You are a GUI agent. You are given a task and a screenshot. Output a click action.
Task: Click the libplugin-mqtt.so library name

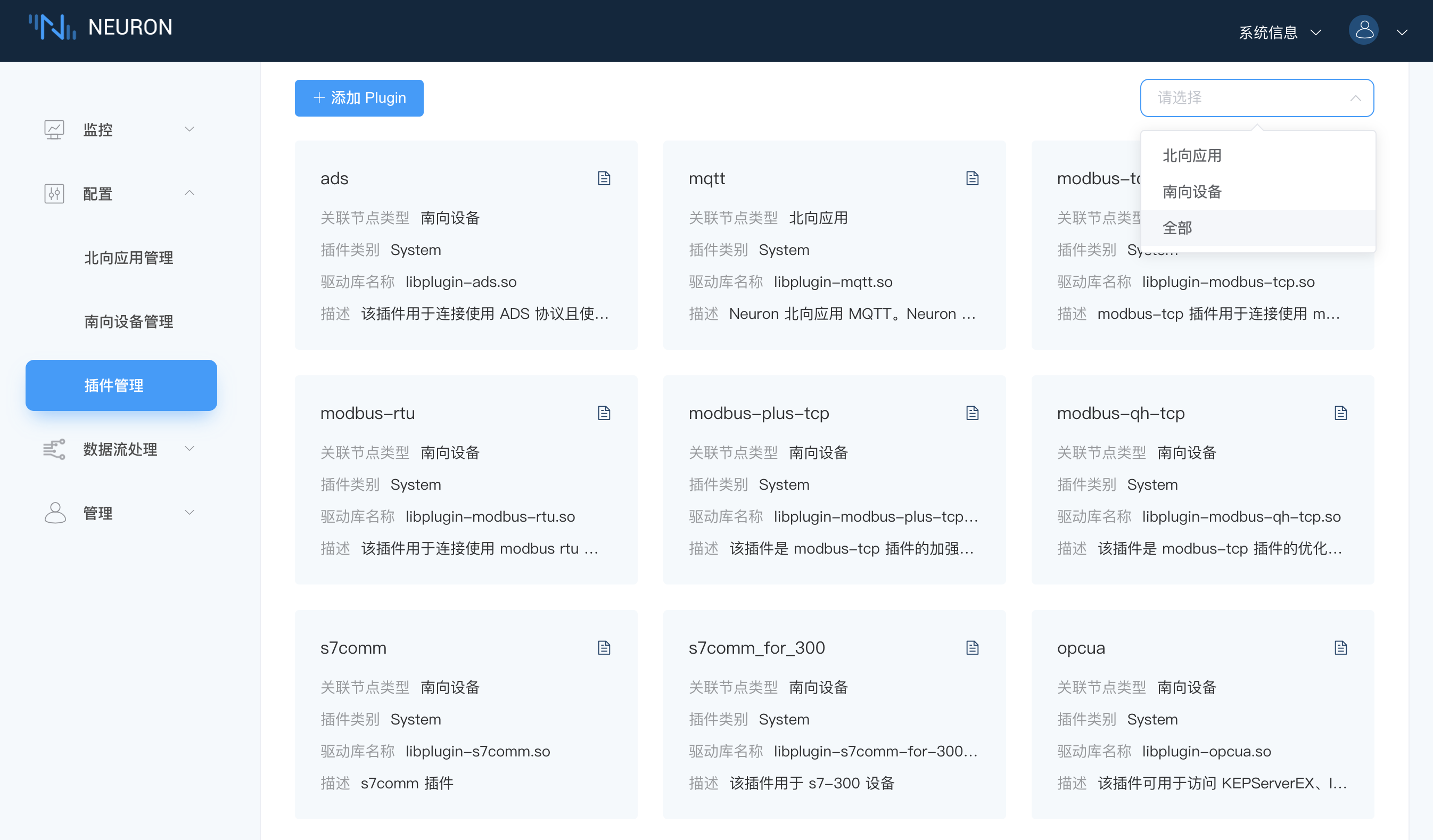pyautogui.click(x=833, y=282)
